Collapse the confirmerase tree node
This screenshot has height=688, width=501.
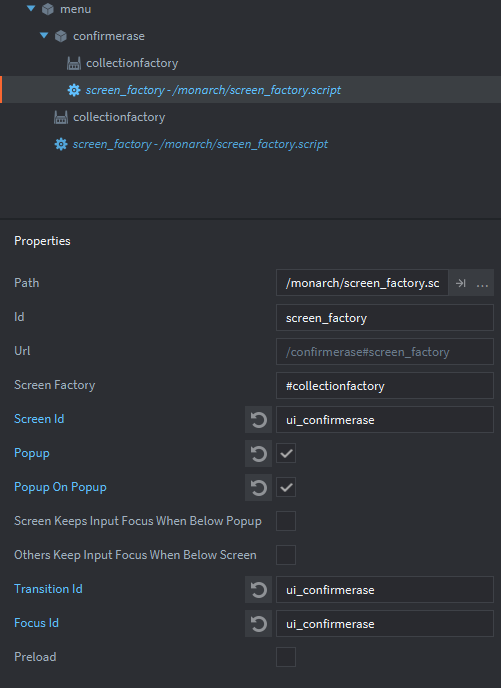point(44,36)
